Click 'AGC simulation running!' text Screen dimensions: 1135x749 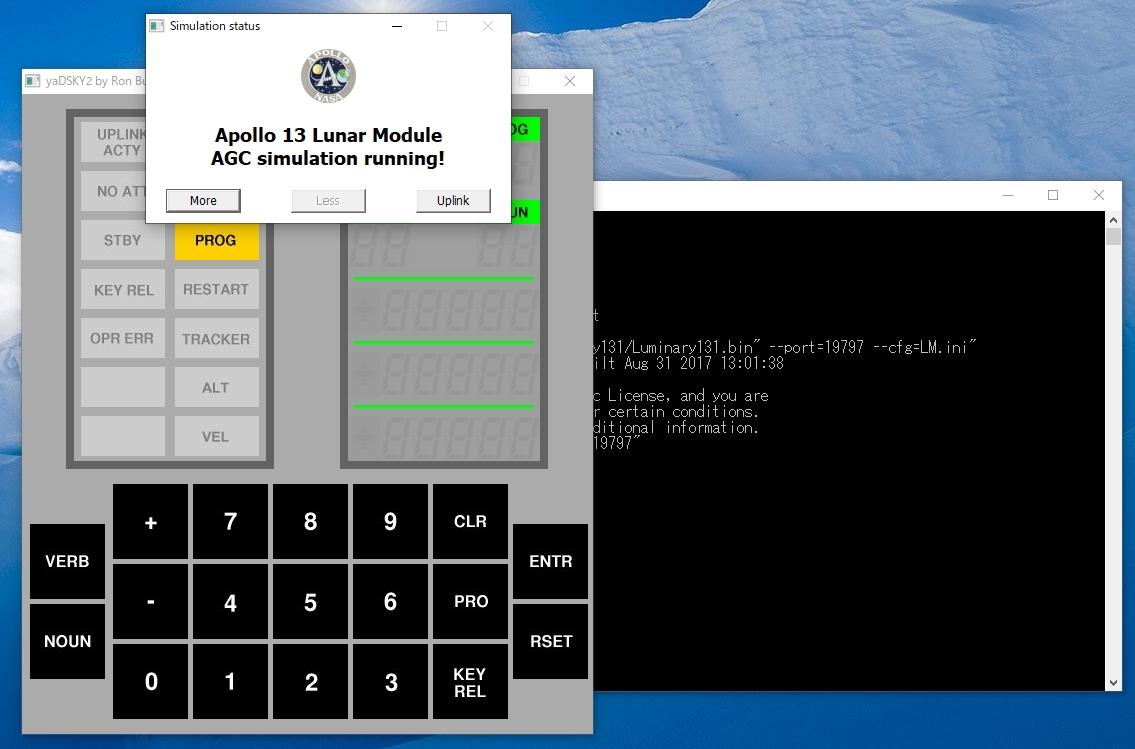click(328, 158)
